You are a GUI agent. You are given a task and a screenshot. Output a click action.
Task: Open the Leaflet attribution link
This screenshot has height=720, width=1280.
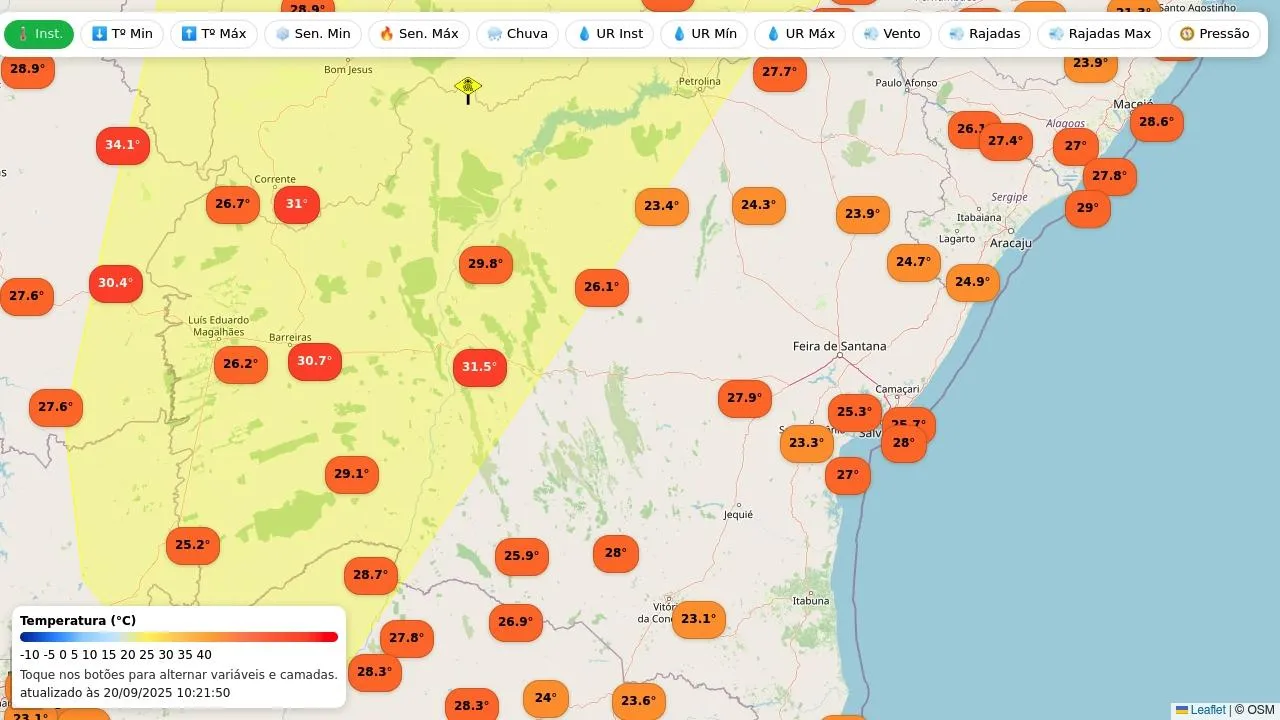1207,710
